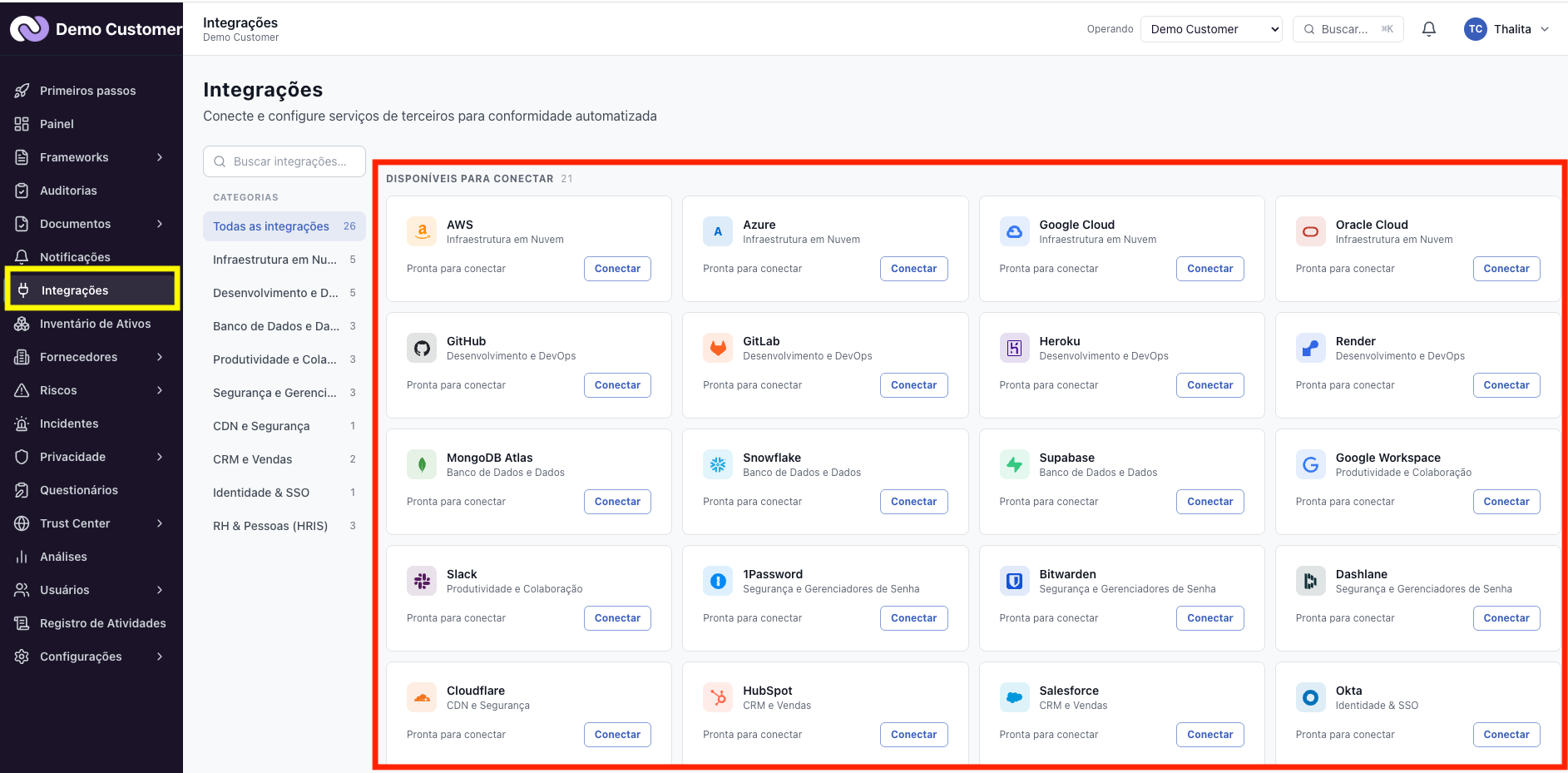Expand the Configurações sidebar submenu
This screenshot has height=773, width=1568.
coord(160,657)
